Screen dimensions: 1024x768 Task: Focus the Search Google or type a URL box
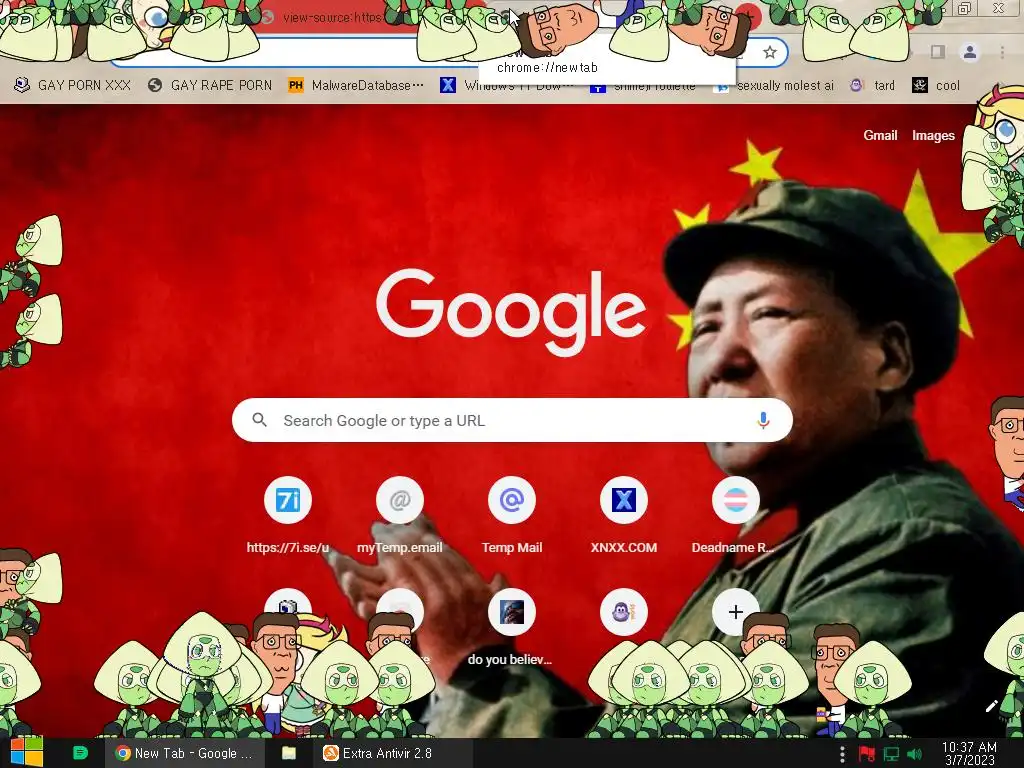click(512, 420)
